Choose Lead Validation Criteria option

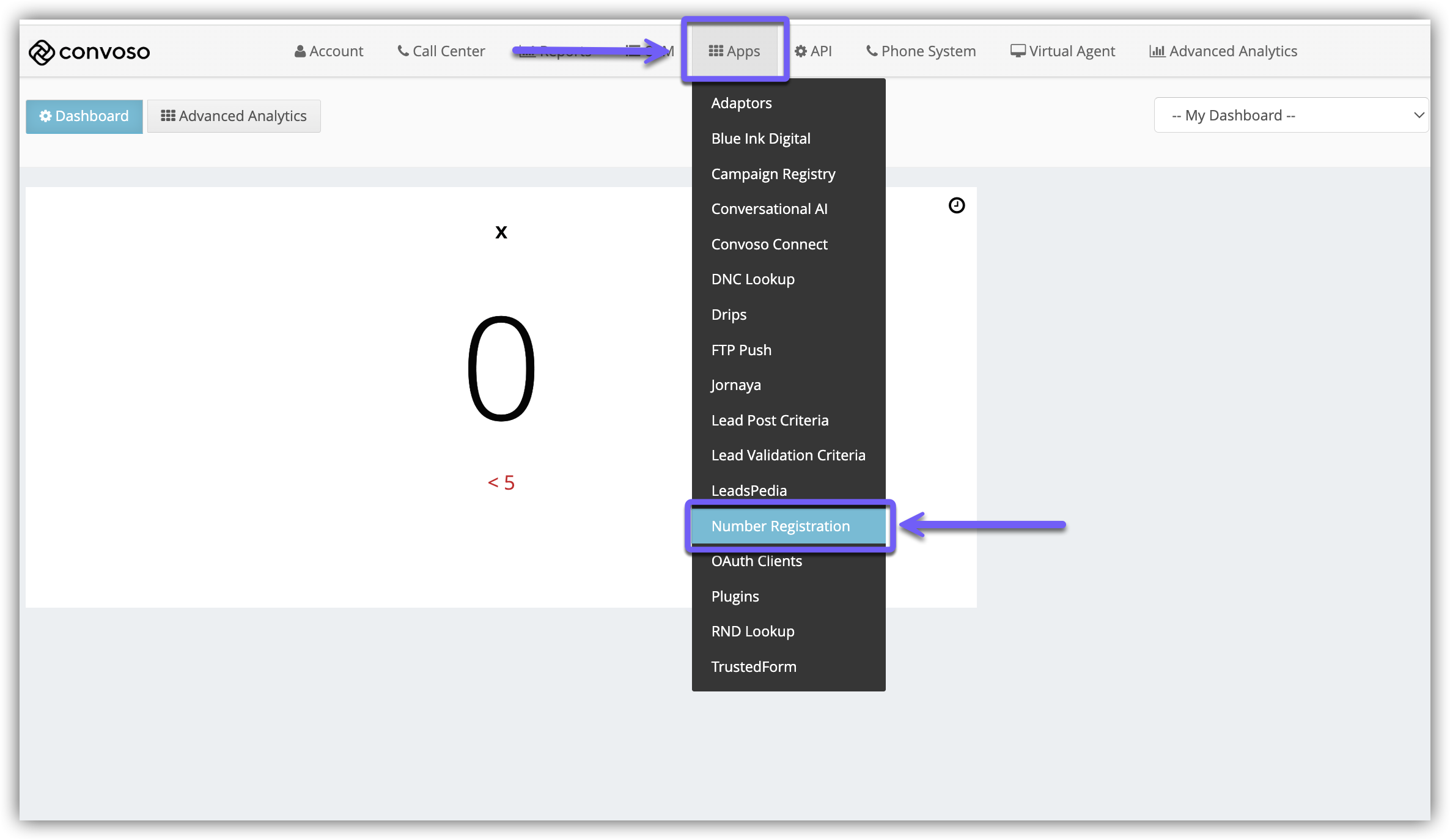[x=788, y=455]
